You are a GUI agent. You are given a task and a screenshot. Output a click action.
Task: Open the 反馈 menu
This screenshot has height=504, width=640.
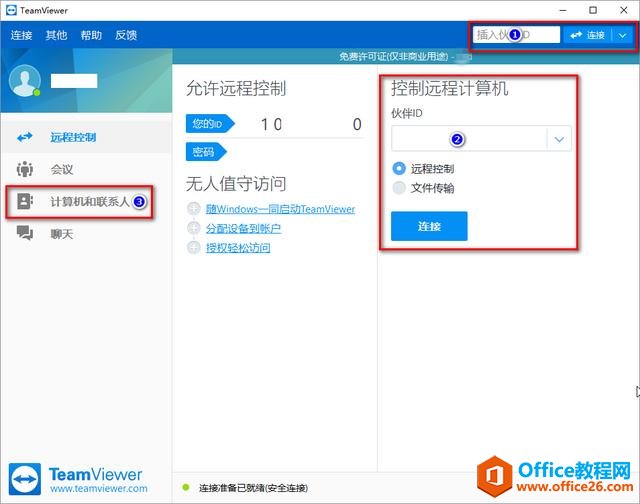click(126, 35)
